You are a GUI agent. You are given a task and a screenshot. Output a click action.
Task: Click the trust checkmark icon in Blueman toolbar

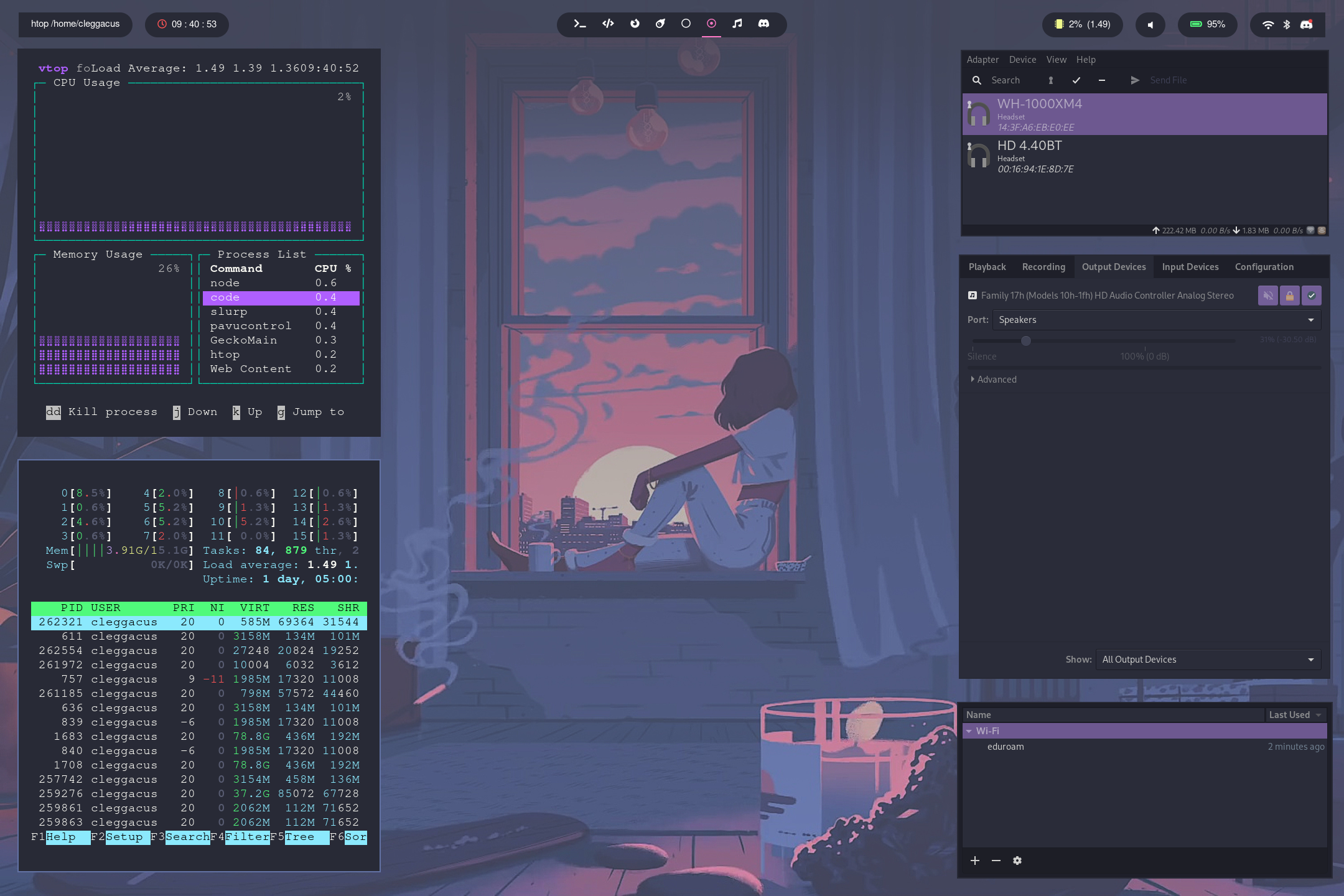pyautogui.click(x=1076, y=80)
